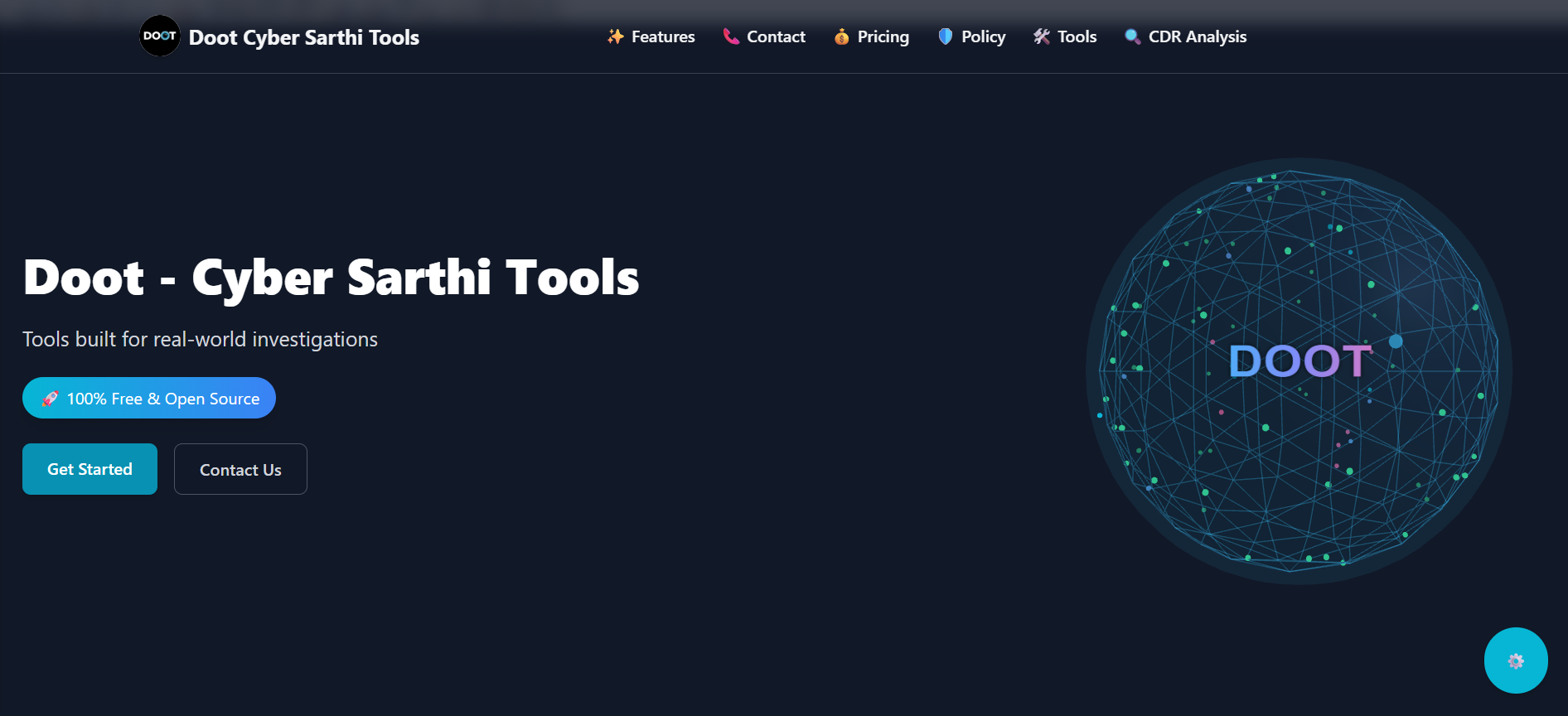Screen dimensions: 1568x716
Task: Click the 100% Free & Open Source badge
Action: click(162, 399)
